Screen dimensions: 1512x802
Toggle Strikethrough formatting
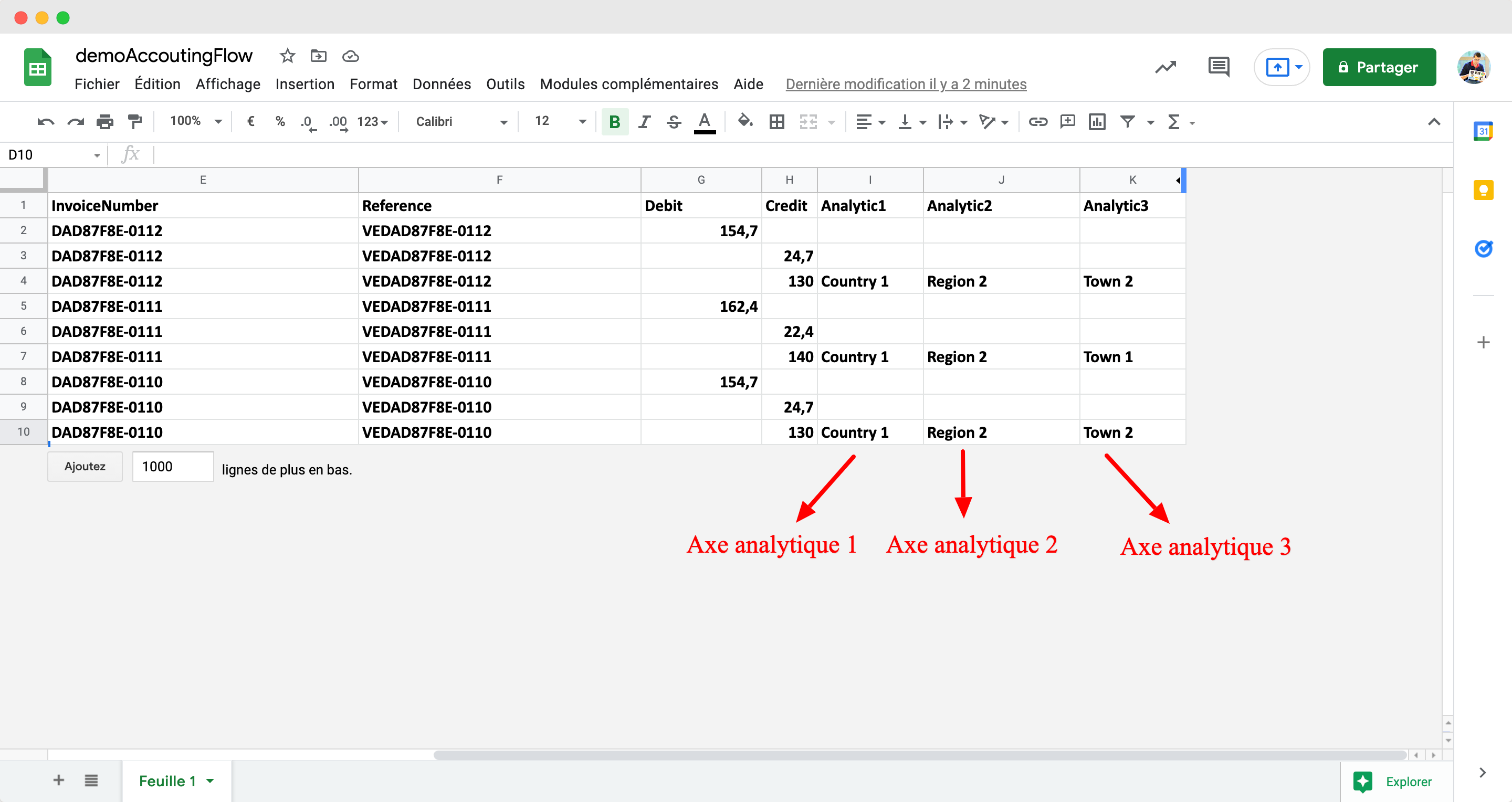point(674,122)
